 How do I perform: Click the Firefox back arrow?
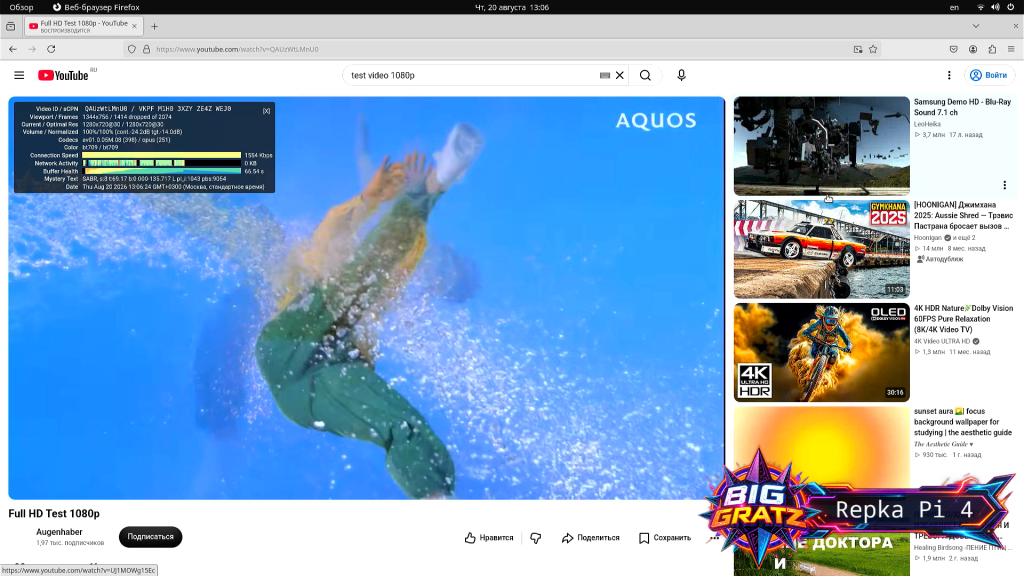click(13, 49)
